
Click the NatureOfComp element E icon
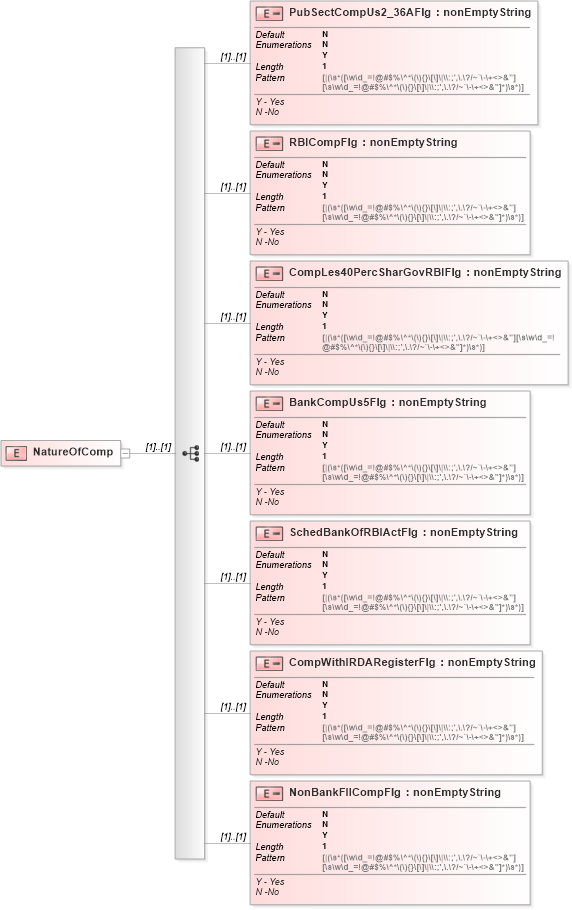pos(16,453)
